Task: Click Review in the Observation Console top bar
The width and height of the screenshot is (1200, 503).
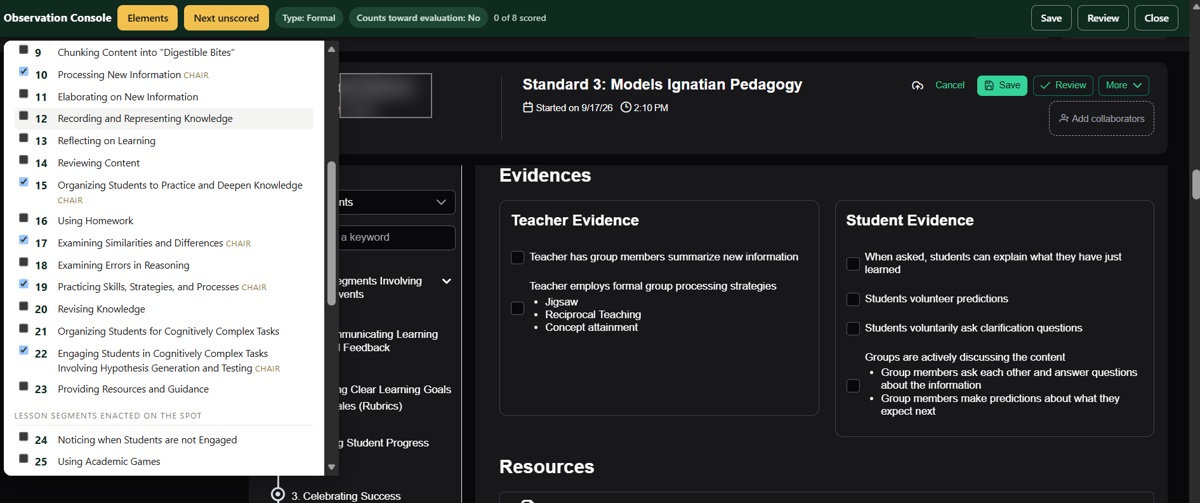Action: (1103, 18)
